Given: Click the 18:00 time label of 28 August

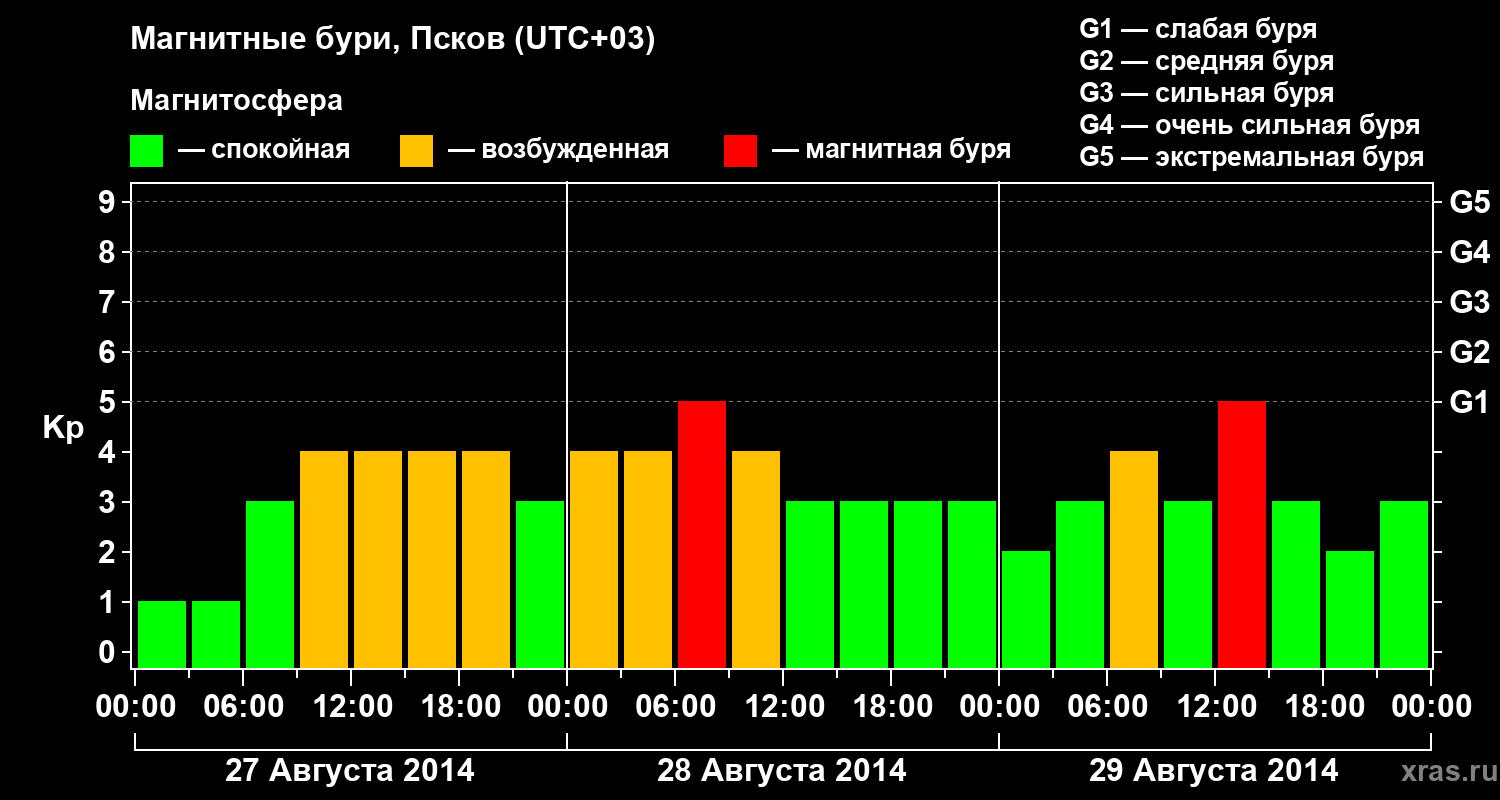Looking at the screenshot, I should pyautogui.click(x=891, y=707).
